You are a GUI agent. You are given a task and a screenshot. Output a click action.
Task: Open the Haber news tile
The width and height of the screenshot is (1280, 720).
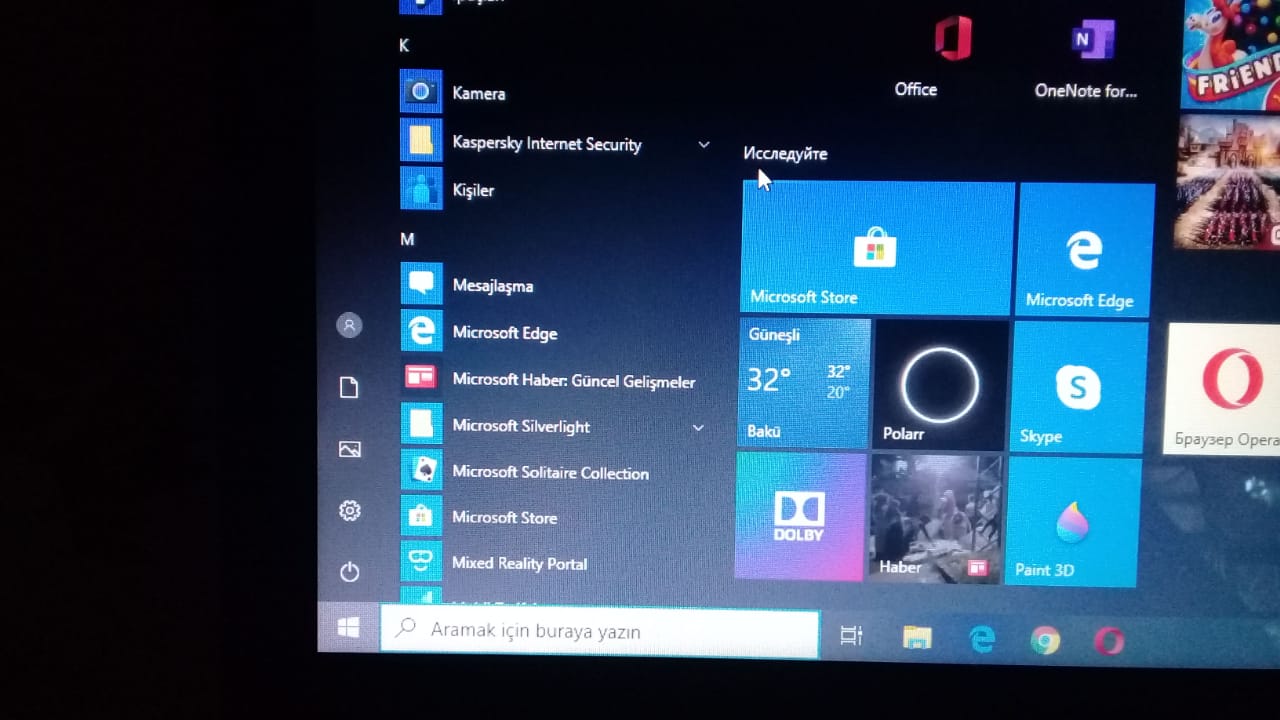pyautogui.click(x=935, y=519)
